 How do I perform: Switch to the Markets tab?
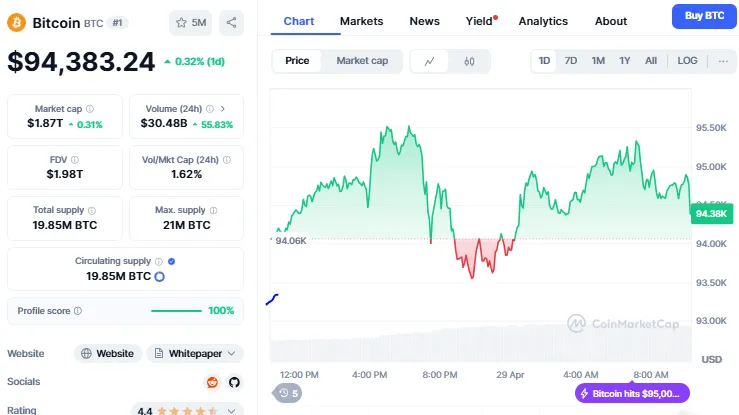tap(361, 21)
